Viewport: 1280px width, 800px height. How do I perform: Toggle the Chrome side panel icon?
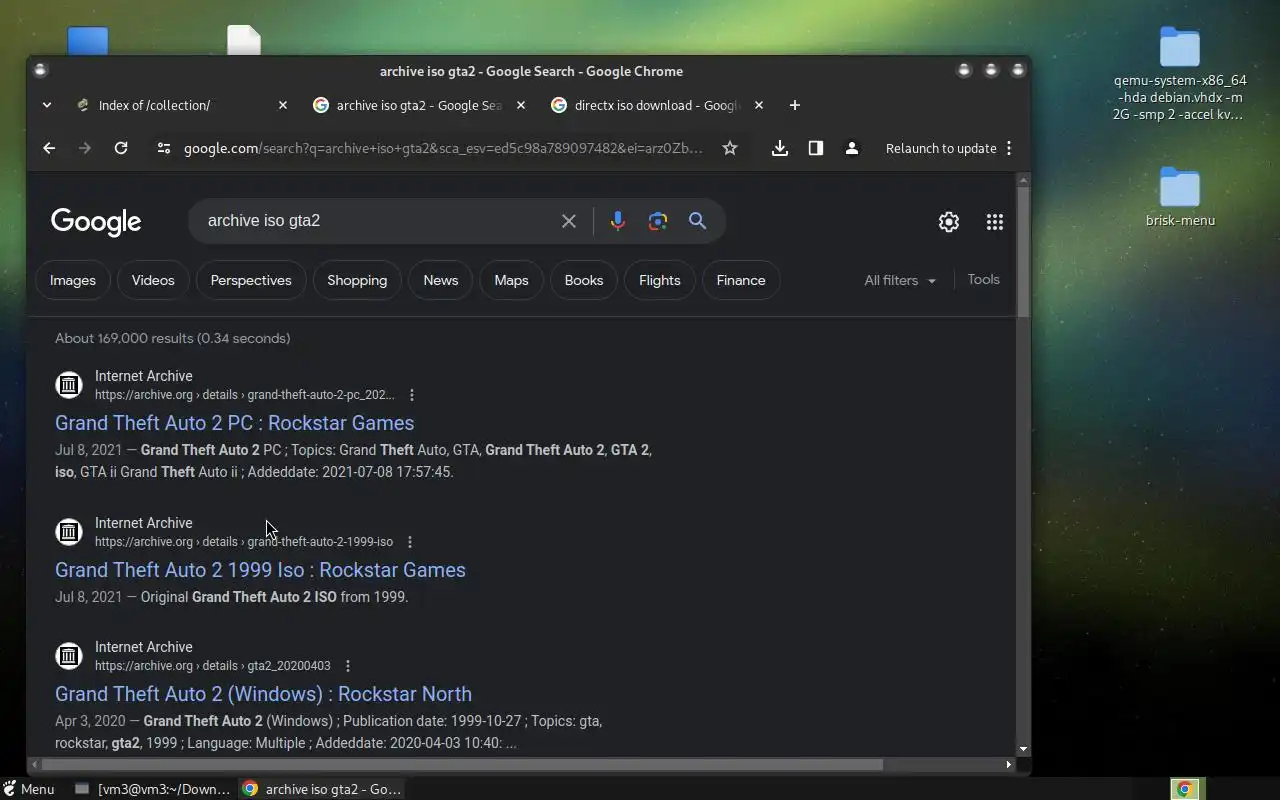[x=816, y=148]
